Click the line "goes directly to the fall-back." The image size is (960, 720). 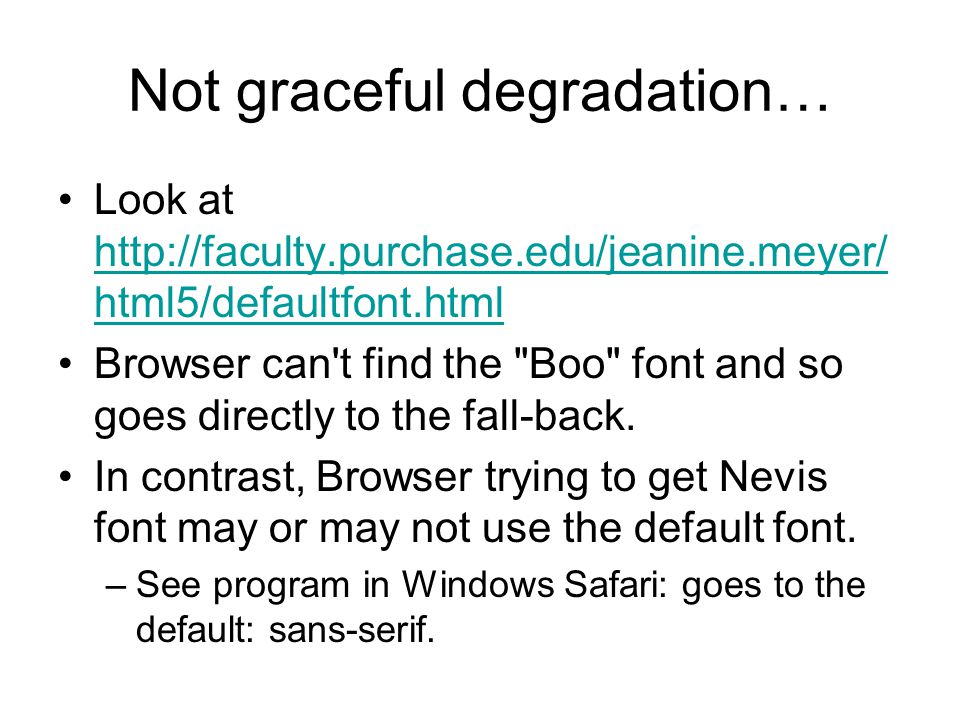coord(365,416)
